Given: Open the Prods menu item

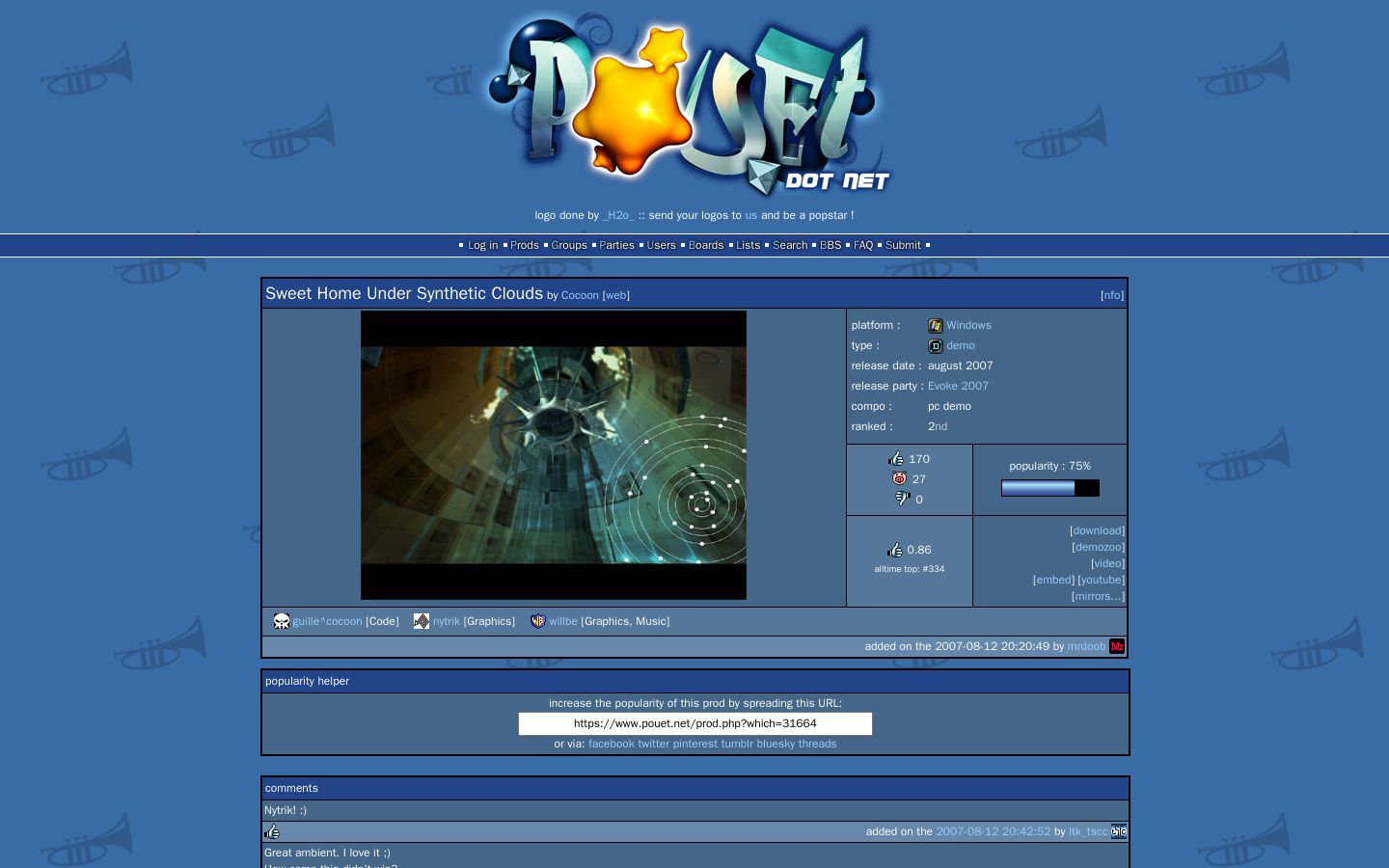Looking at the screenshot, I should (x=525, y=245).
